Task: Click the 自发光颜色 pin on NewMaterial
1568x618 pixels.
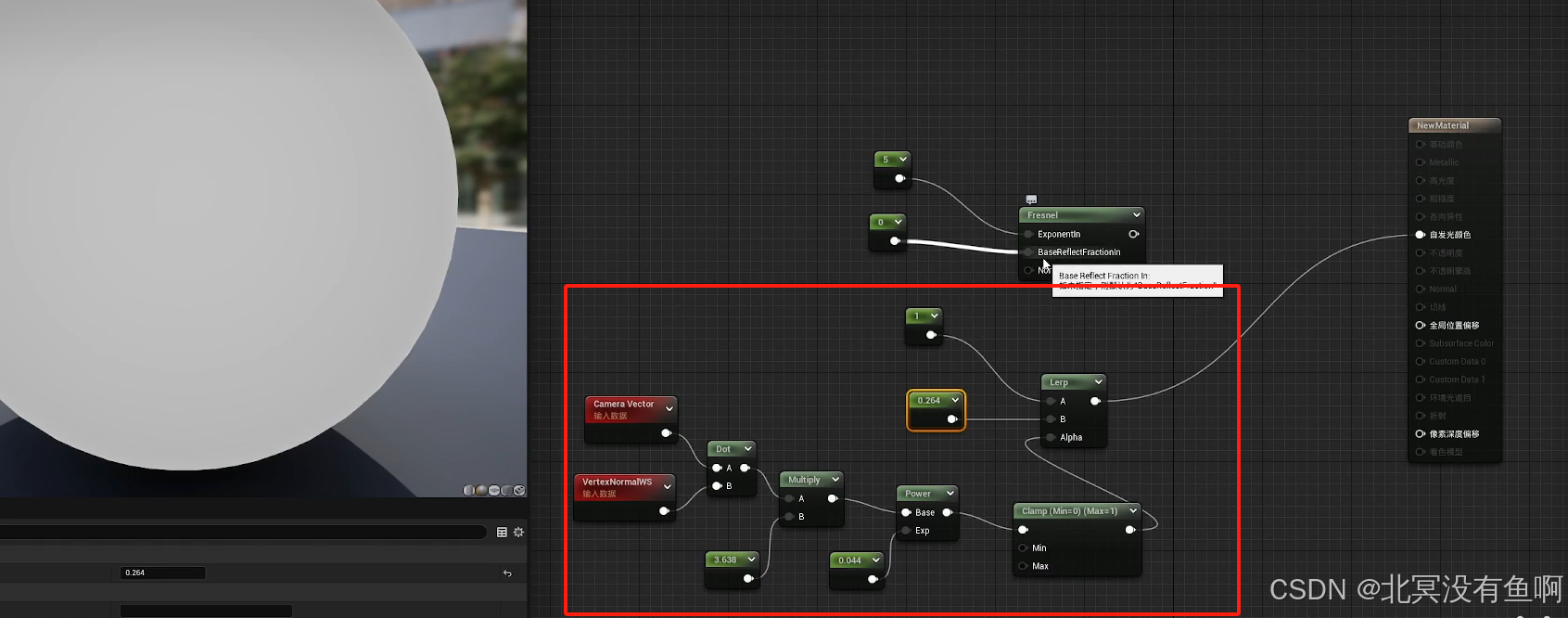Action: pyautogui.click(x=1420, y=235)
